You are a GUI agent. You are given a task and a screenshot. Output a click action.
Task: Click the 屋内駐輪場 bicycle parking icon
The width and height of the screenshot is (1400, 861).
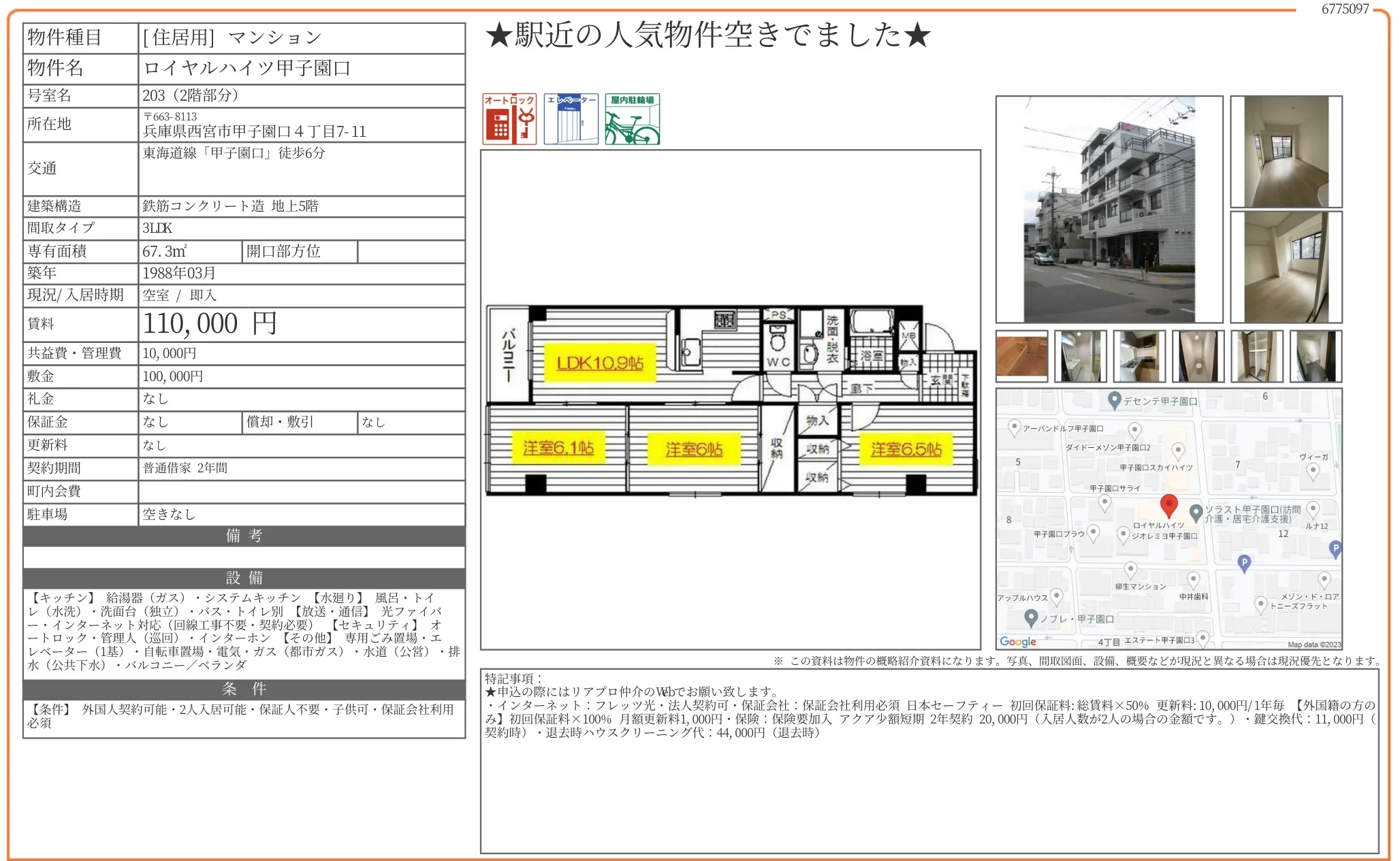pos(633,119)
